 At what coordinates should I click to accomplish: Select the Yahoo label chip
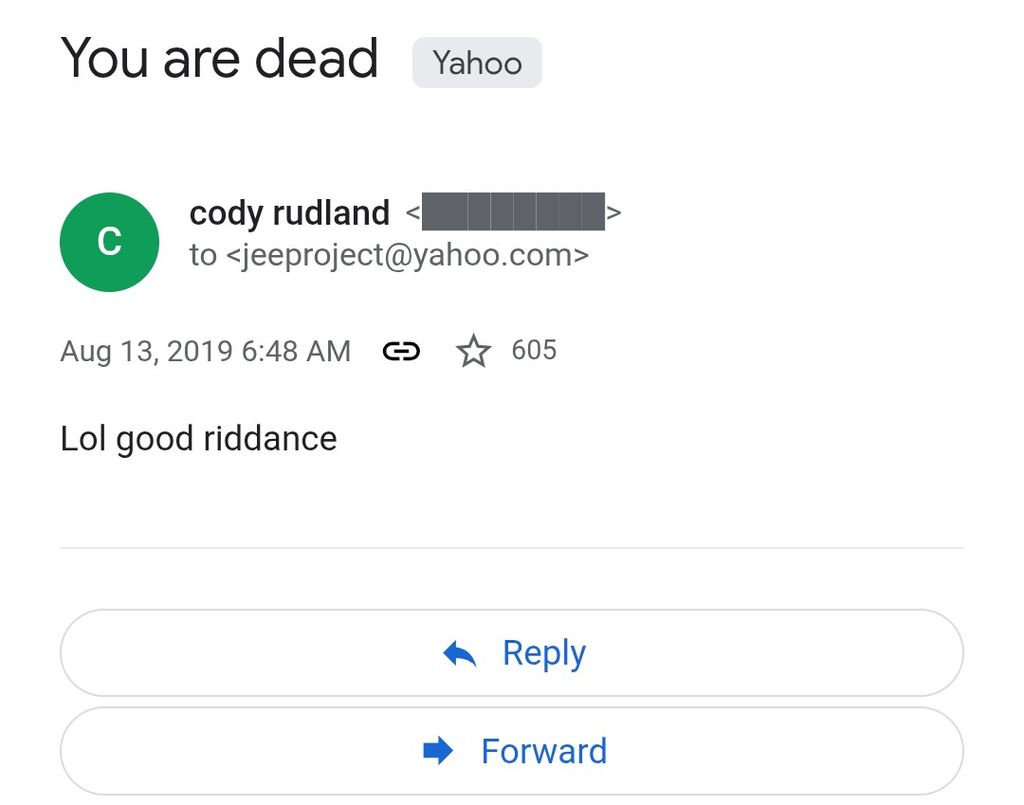477,63
